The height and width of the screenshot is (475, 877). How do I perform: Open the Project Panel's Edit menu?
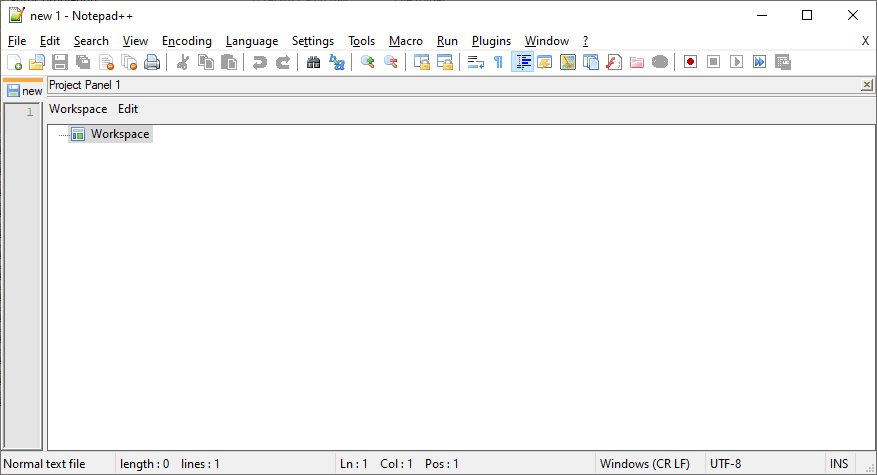(x=128, y=109)
